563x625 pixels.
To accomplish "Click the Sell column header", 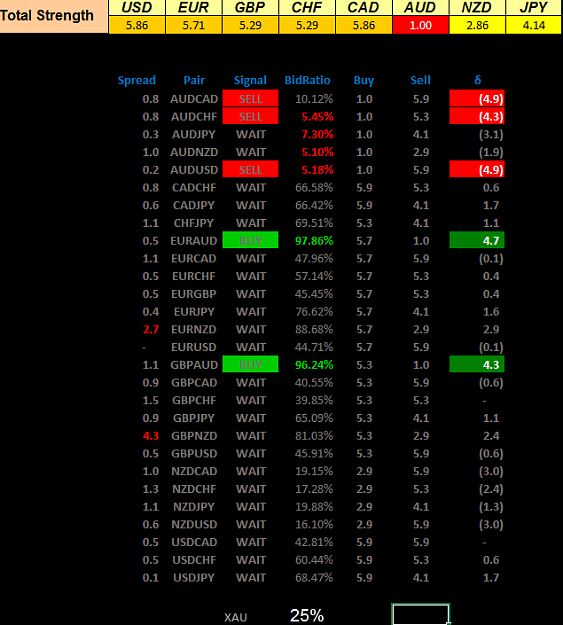I will 420,81.
